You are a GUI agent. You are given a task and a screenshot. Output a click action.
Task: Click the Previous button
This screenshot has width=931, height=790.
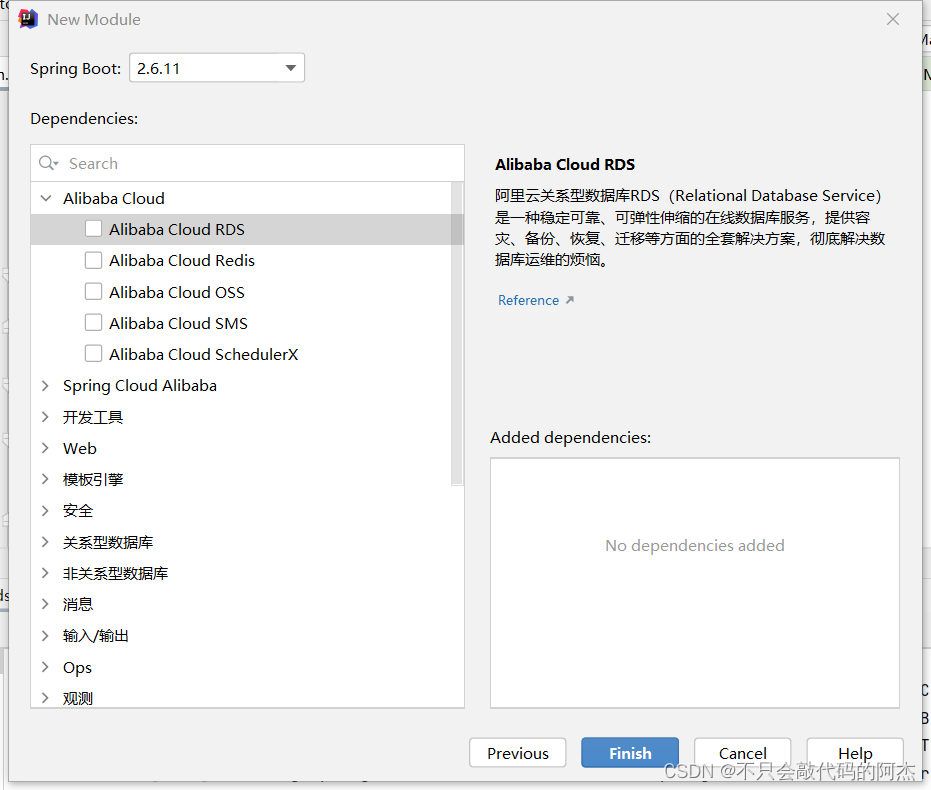coord(517,753)
